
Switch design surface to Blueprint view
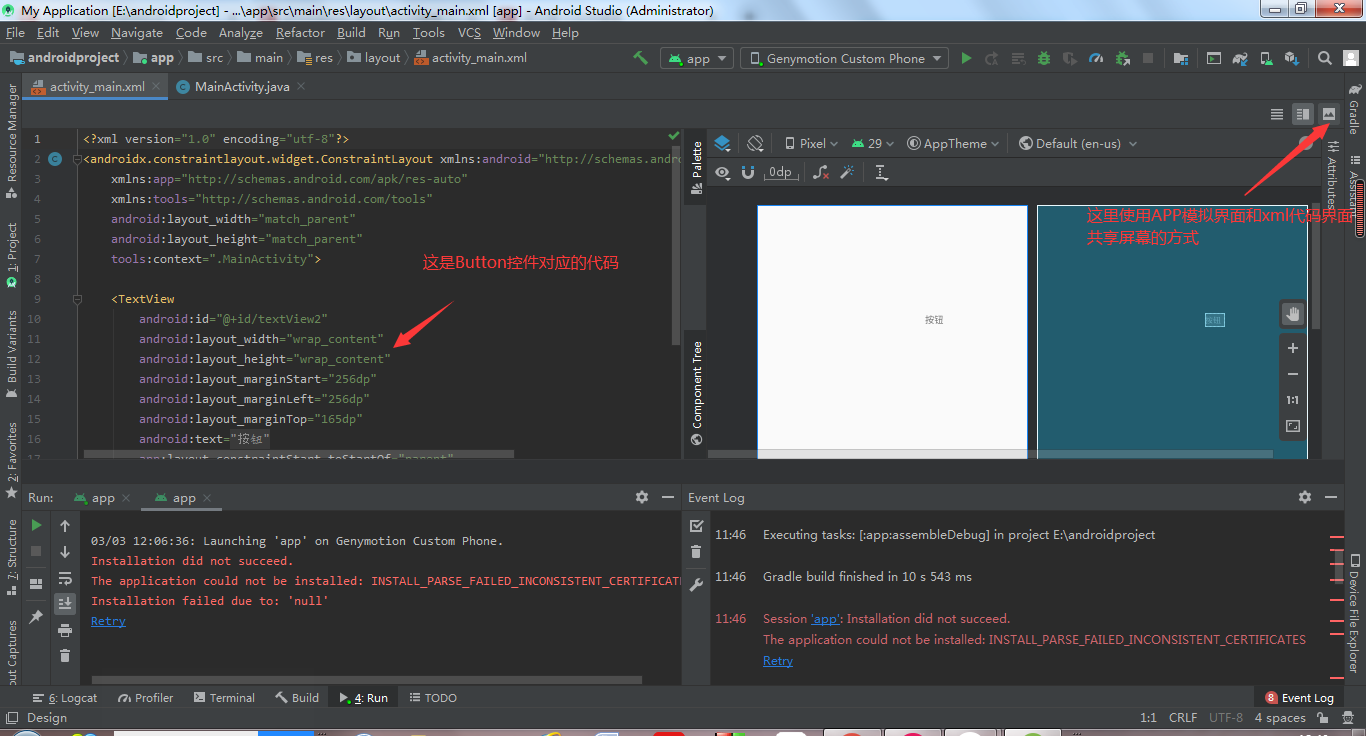(721, 143)
